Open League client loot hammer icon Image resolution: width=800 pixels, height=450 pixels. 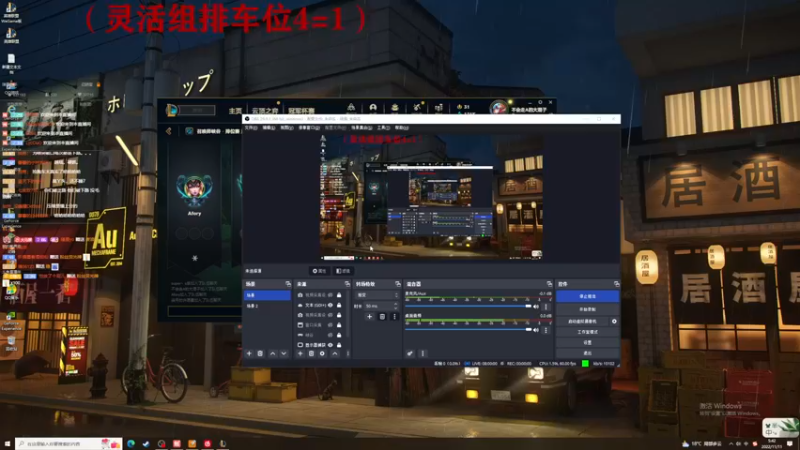pos(417,107)
